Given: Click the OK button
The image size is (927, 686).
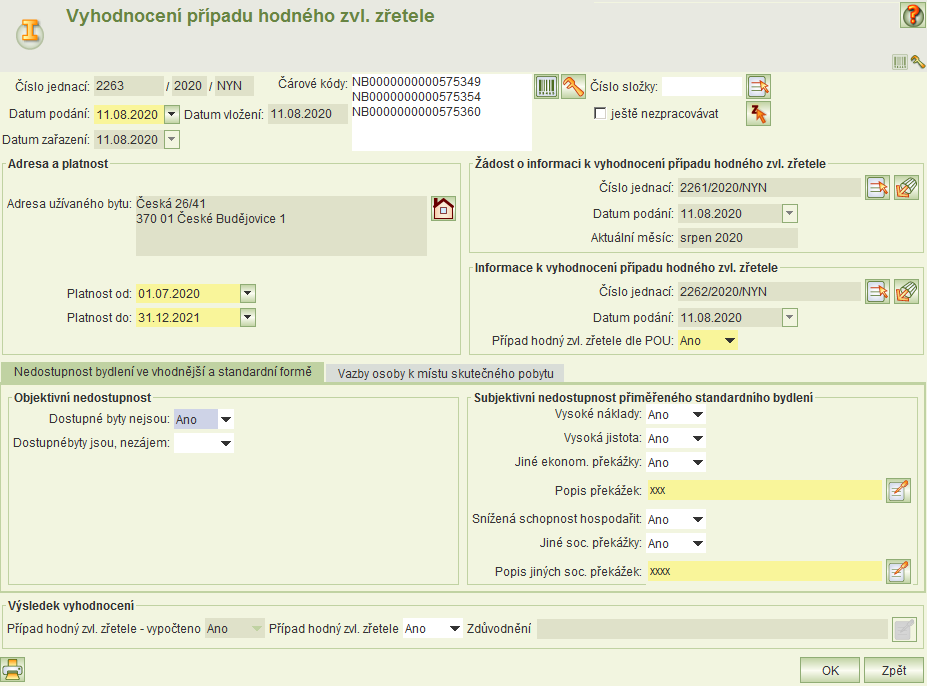Looking at the screenshot, I should [x=829, y=670].
